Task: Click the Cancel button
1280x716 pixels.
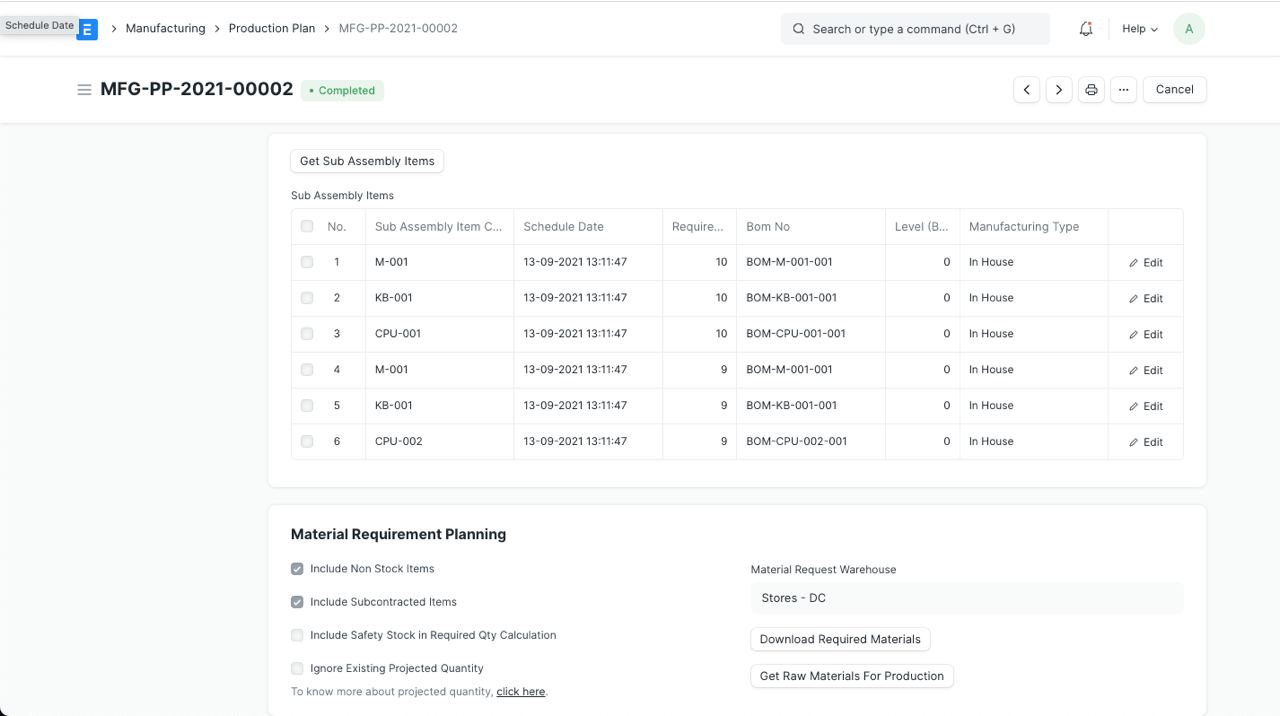Action: pos(1175,90)
